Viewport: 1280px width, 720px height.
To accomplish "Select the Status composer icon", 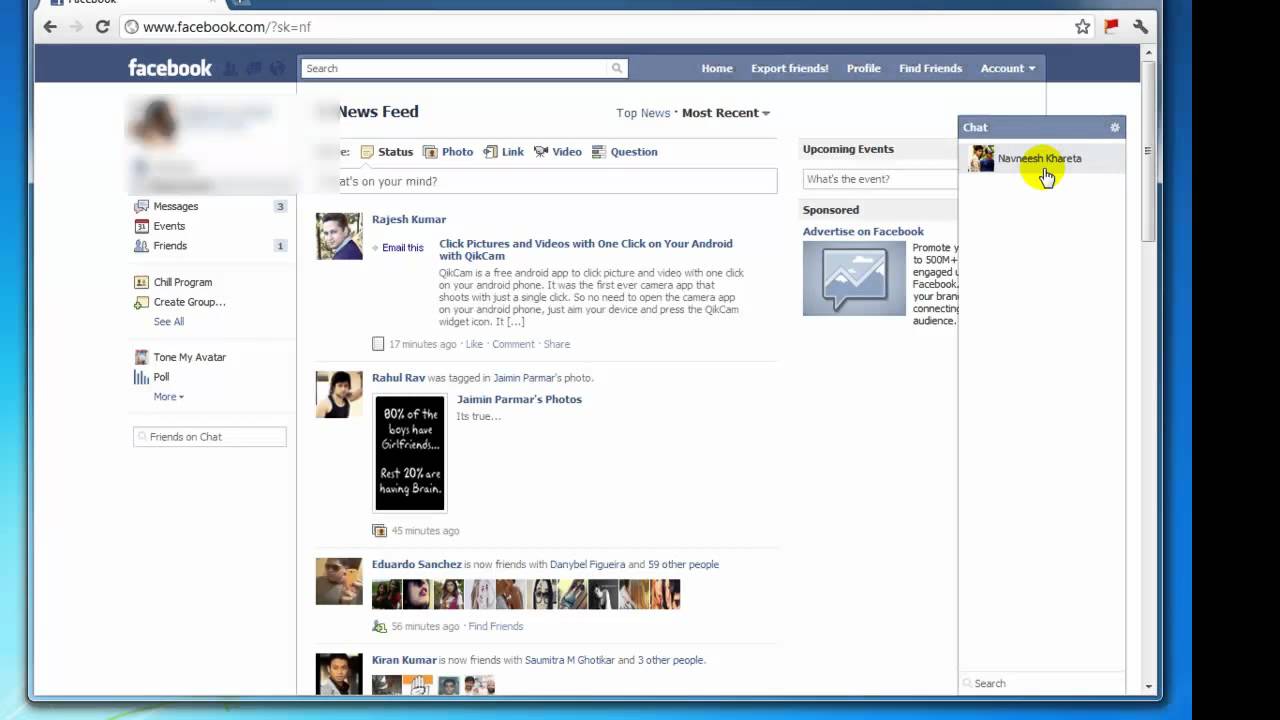I will pos(367,152).
